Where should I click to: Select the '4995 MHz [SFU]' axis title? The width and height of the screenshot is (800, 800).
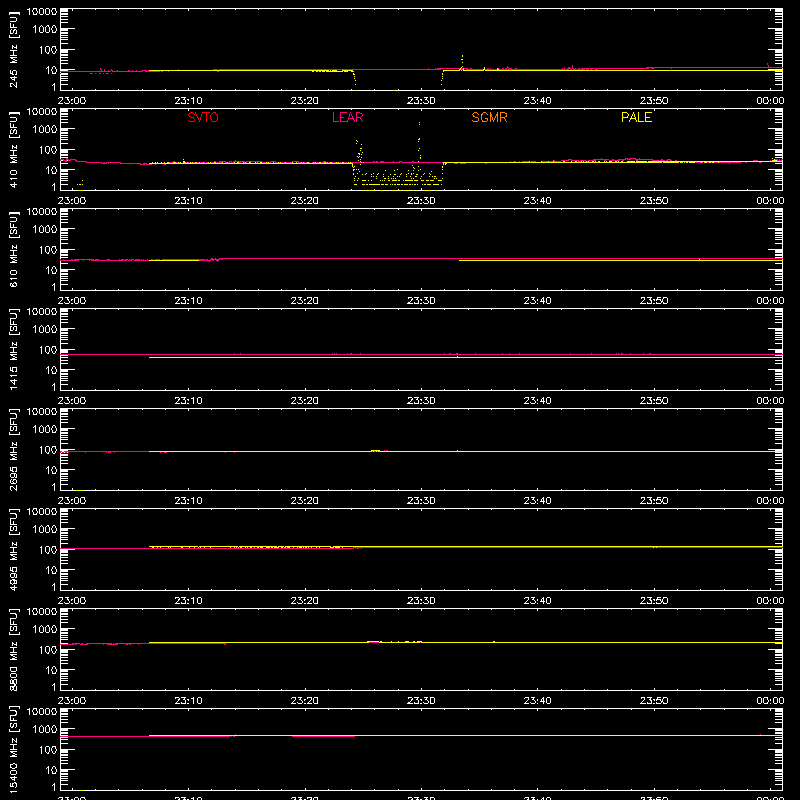coord(13,549)
